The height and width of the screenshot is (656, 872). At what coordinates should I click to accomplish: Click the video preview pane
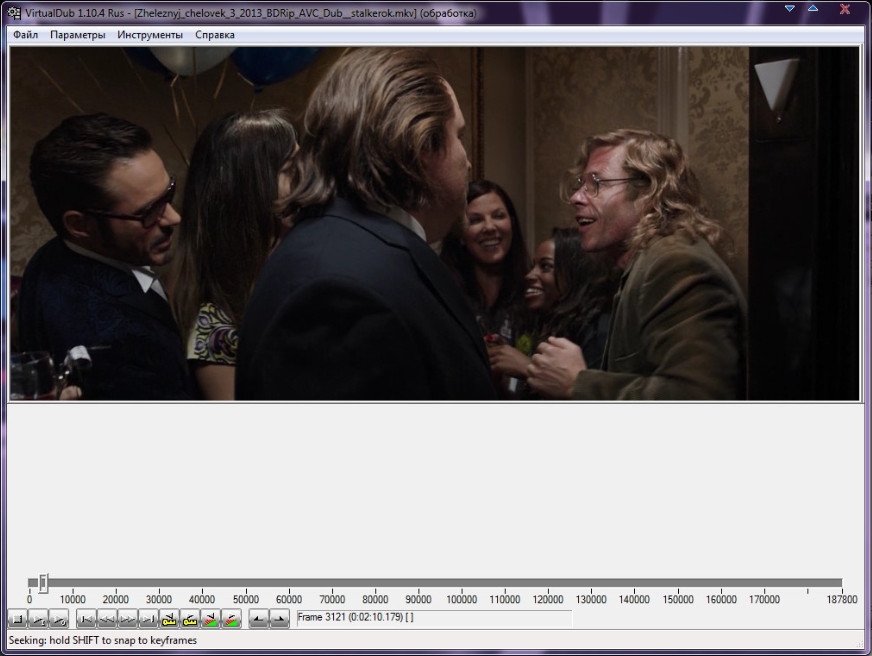(434, 223)
